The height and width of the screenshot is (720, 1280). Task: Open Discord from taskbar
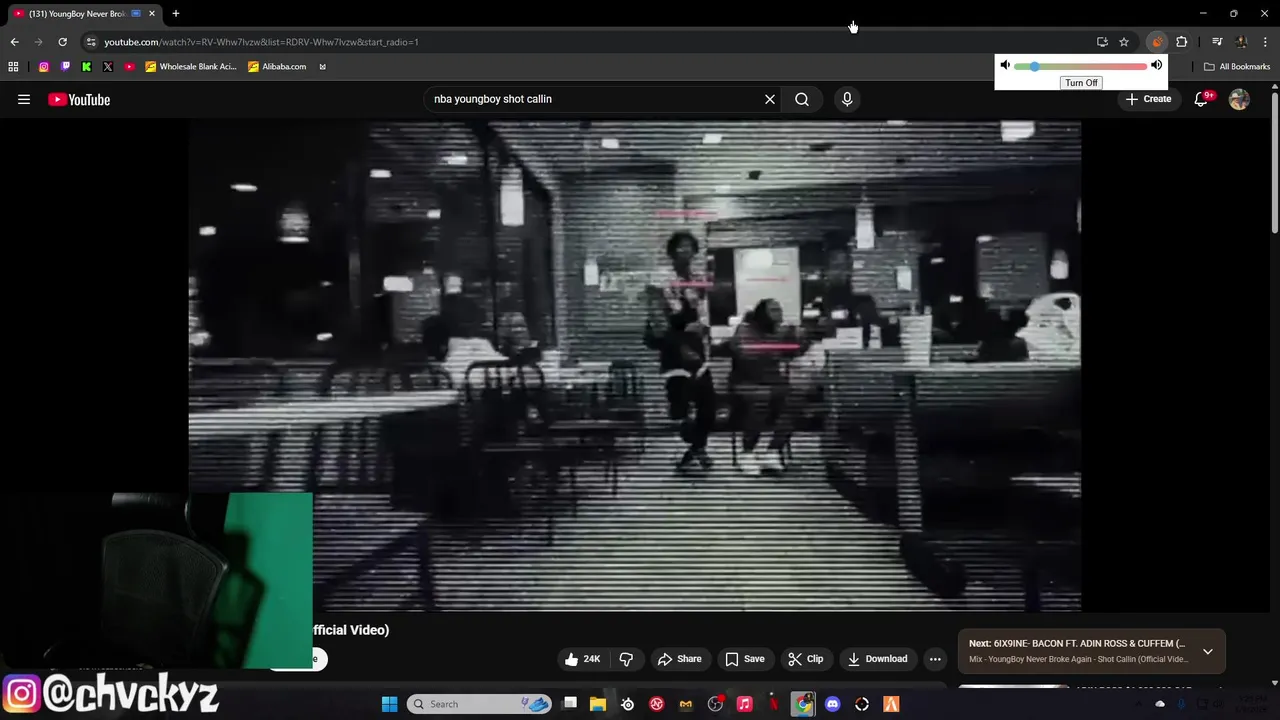click(x=832, y=704)
